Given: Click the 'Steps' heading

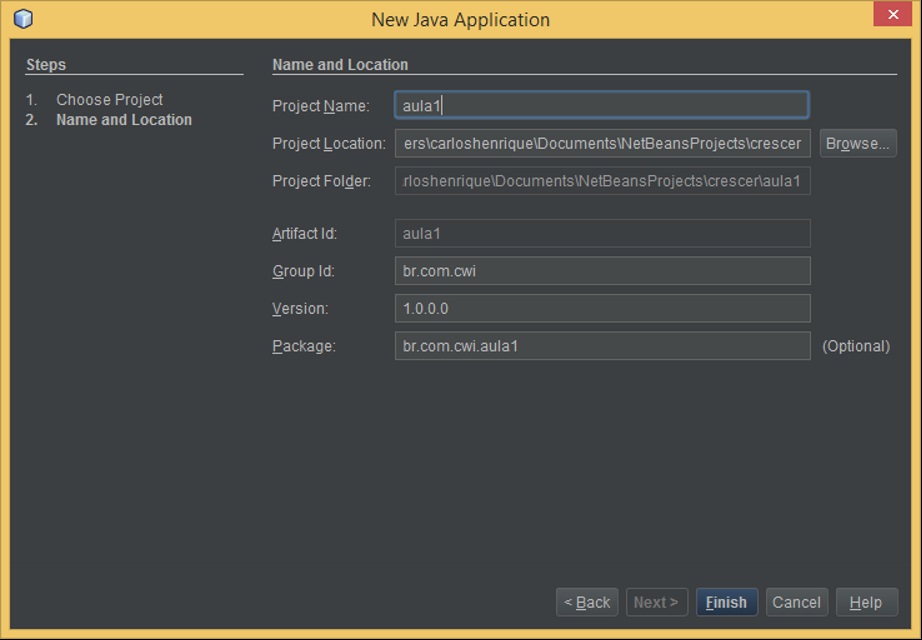Looking at the screenshot, I should coord(46,65).
